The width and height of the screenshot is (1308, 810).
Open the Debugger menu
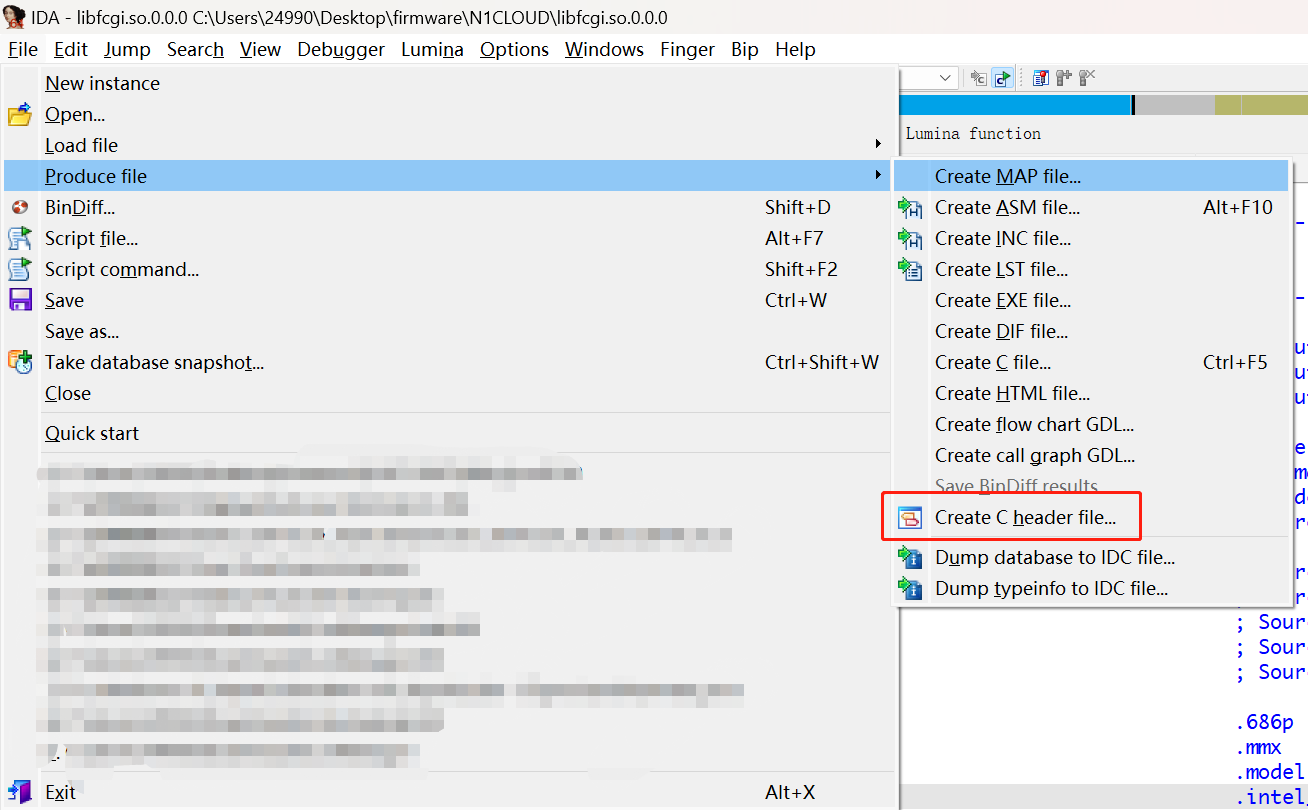pos(341,49)
